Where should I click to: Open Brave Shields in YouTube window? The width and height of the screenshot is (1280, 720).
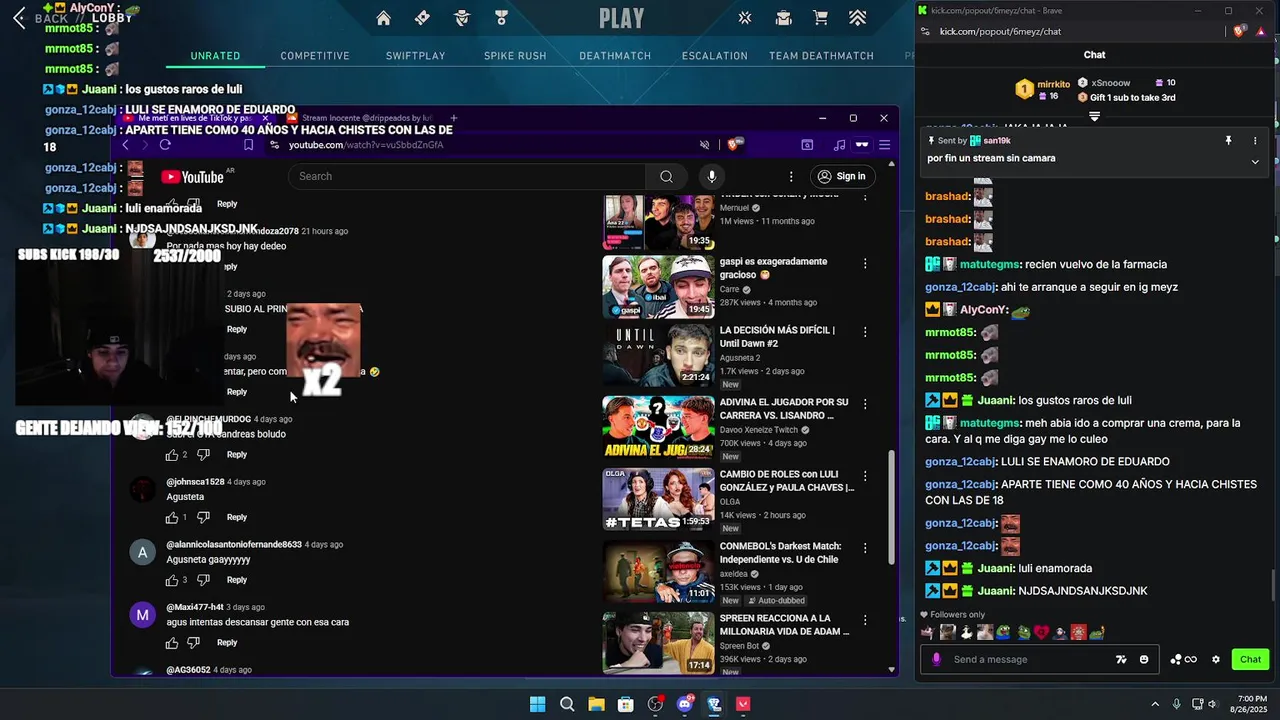735,145
